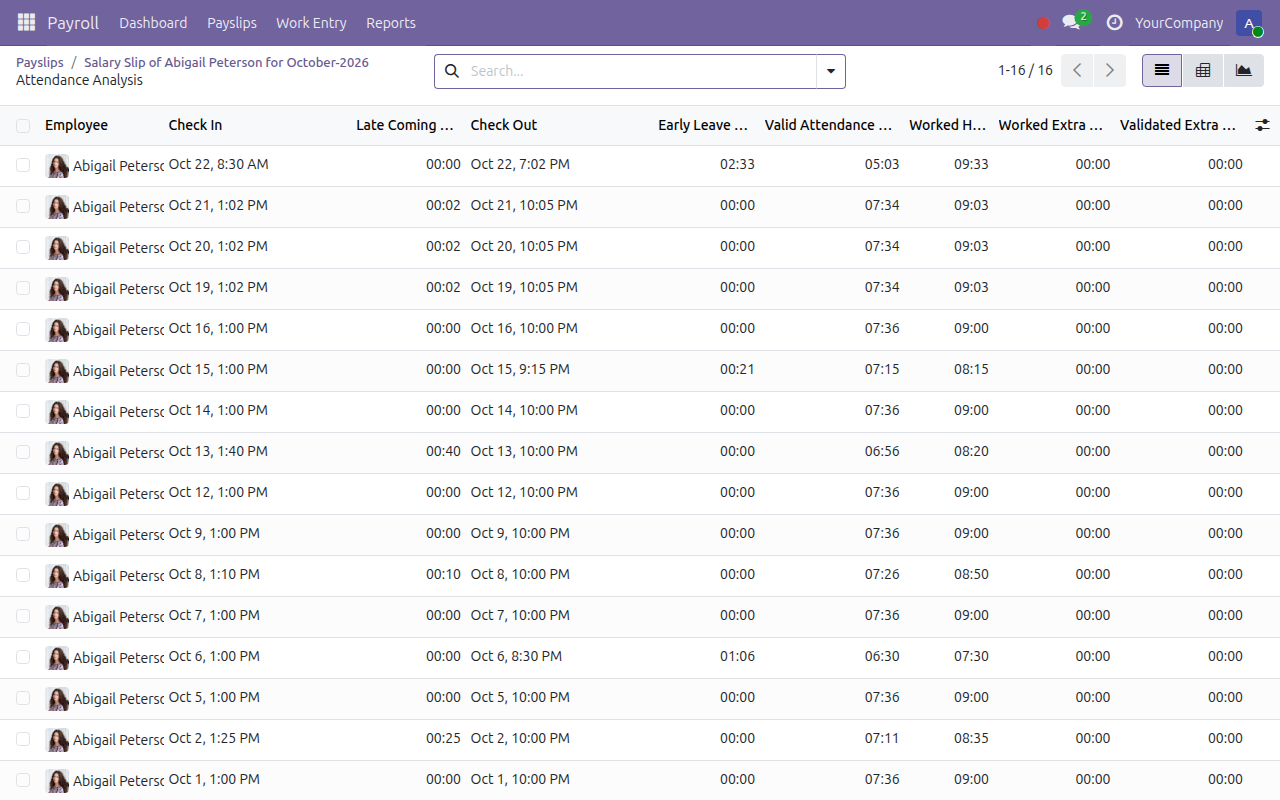The image size is (1280, 800).
Task: Check the Oct 22, 8:30 AM row checkbox
Action: pos(23,165)
